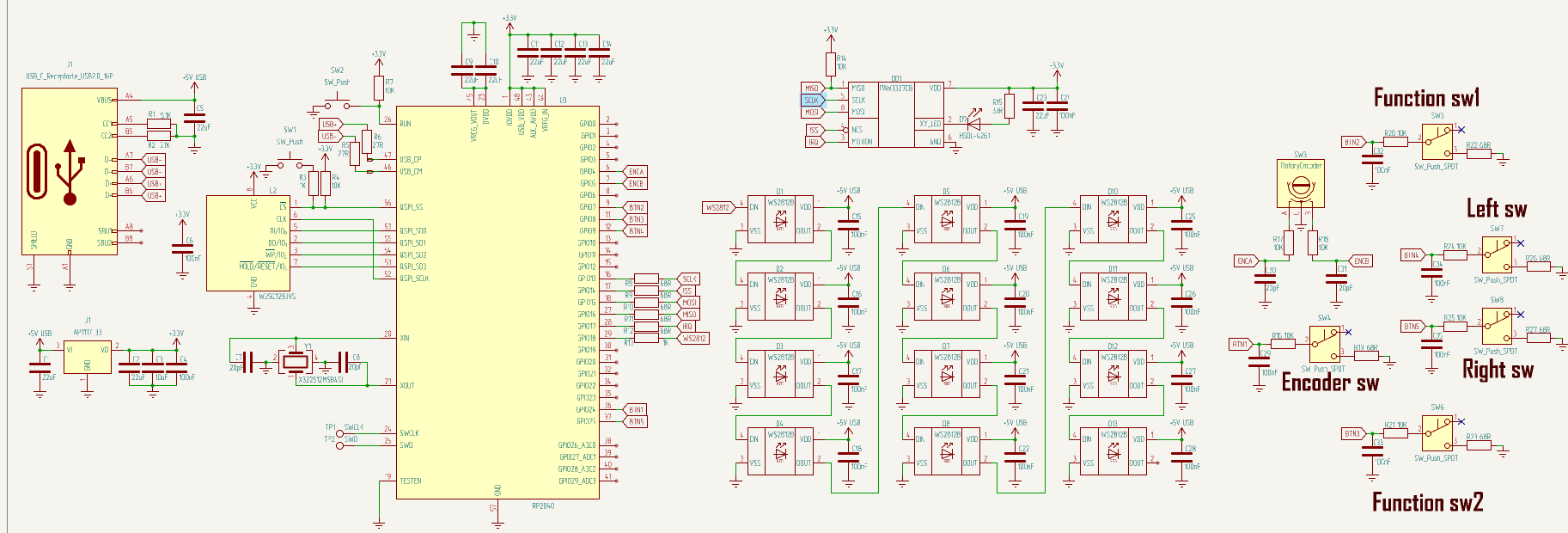Screen dimensions: 1568x533
Task: Click the rotary encoder SW3 symbol
Action: [x=1301, y=185]
